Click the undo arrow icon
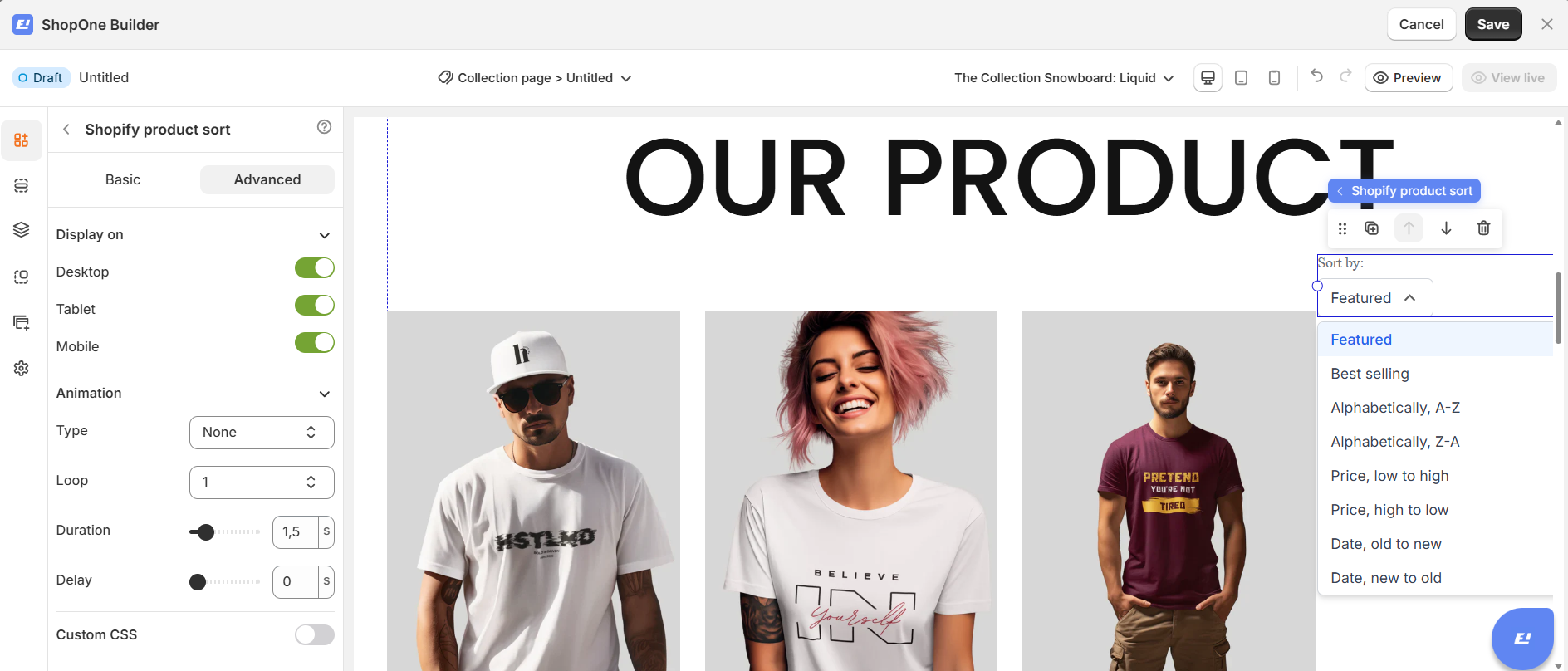The height and width of the screenshot is (671, 1568). [x=1316, y=76]
